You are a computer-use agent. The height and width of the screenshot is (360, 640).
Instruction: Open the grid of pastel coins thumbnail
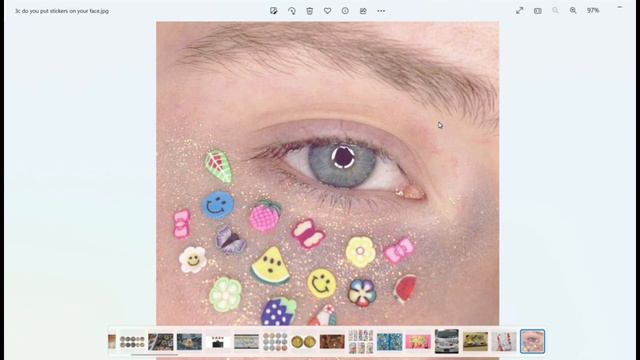(x=275, y=342)
